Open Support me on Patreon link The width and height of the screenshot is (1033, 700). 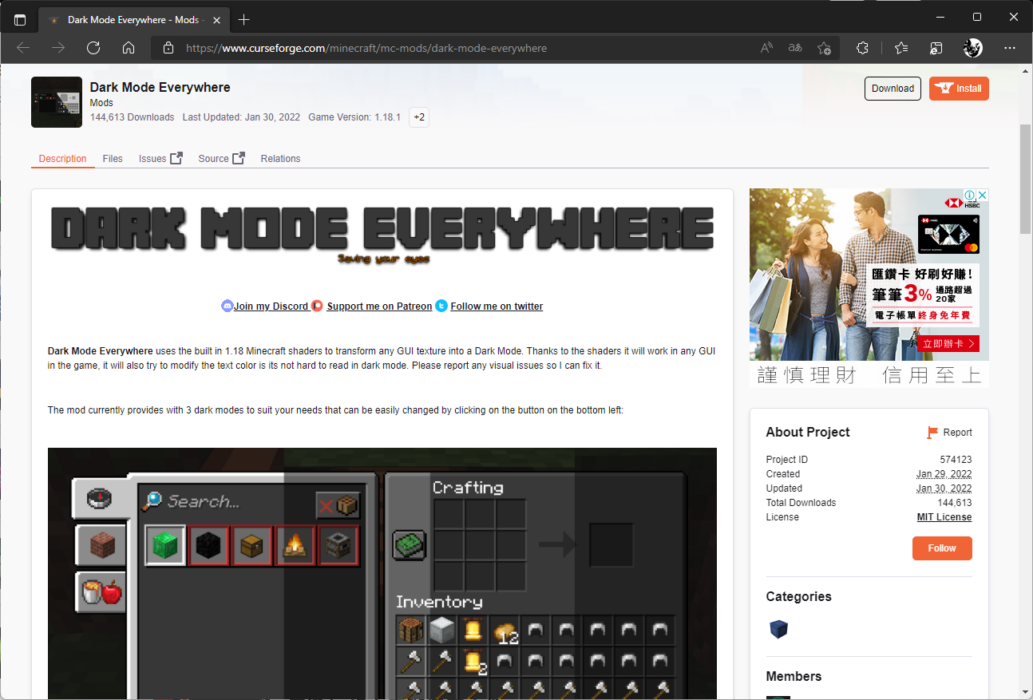pyautogui.click(x=379, y=306)
